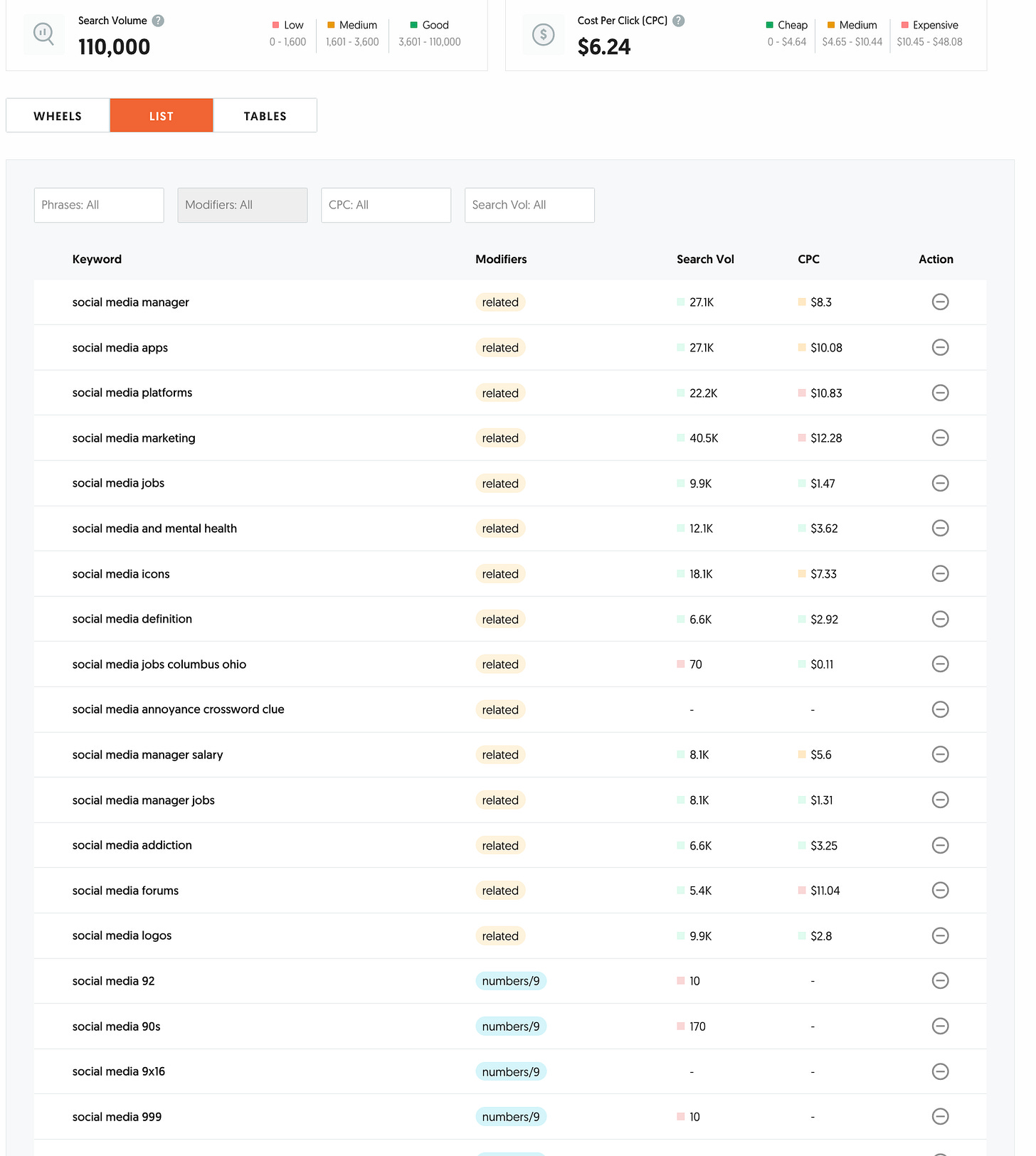The height and width of the screenshot is (1156, 1036).
Task: Remove the 'social media 999' keyword
Action: 940,1116
